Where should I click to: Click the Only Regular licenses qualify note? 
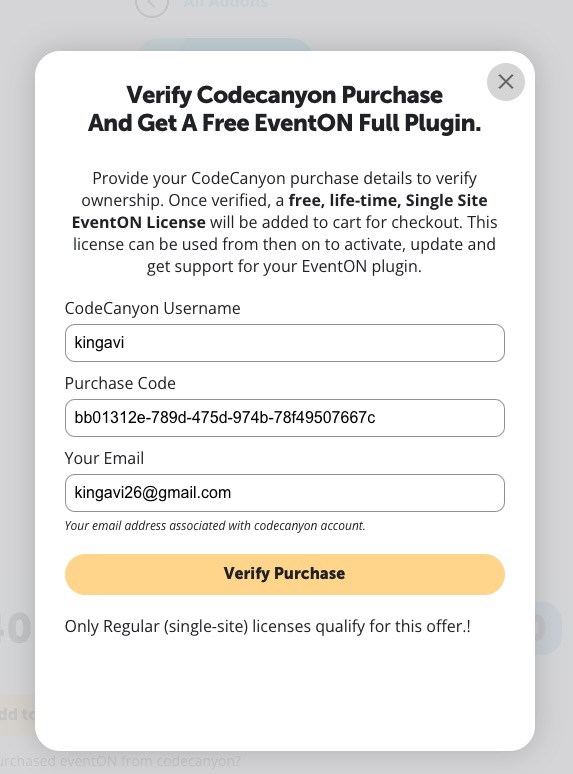click(x=267, y=626)
